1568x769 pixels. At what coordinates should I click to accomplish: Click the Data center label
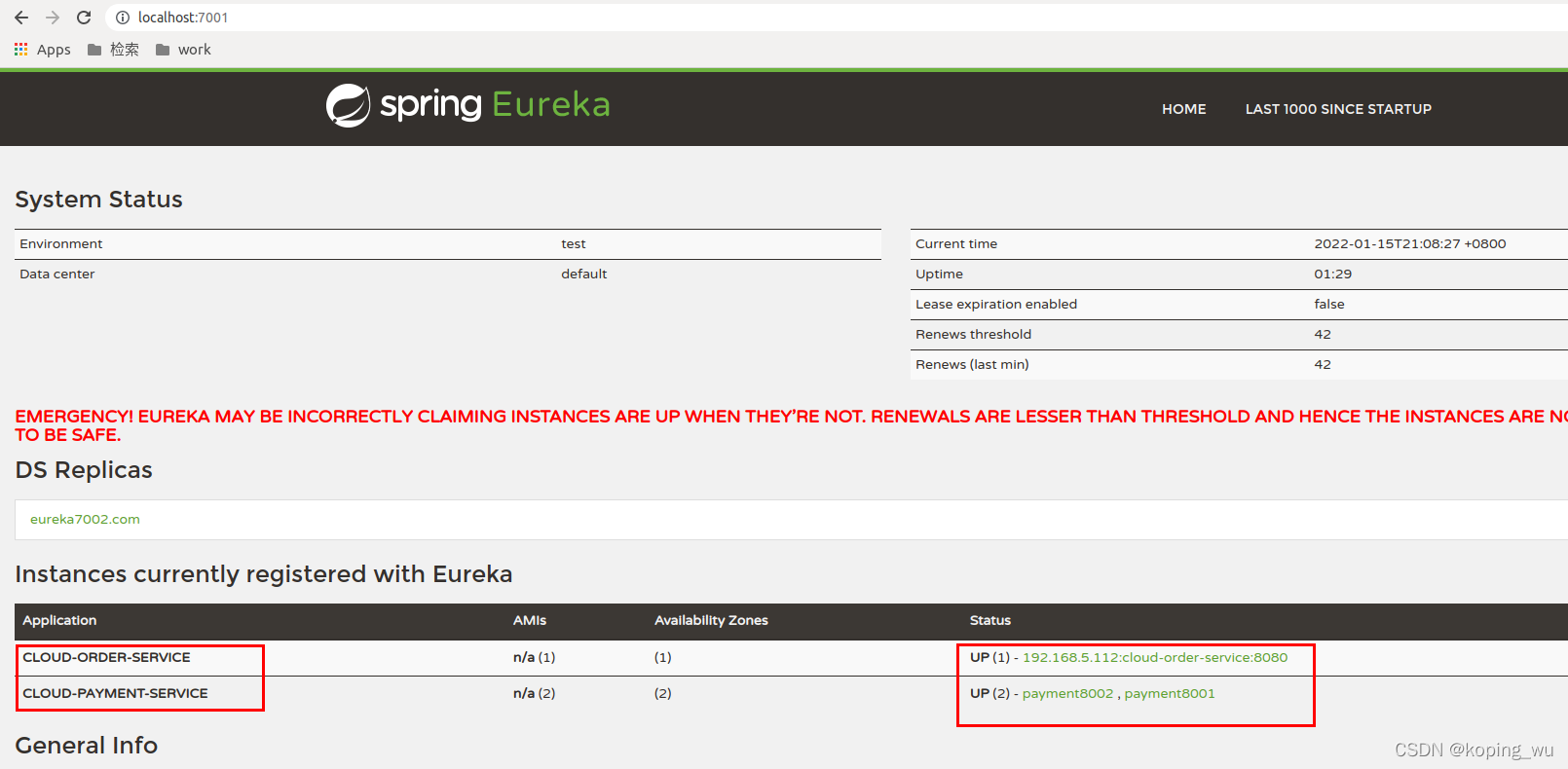pyautogui.click(x=56, y=275)
